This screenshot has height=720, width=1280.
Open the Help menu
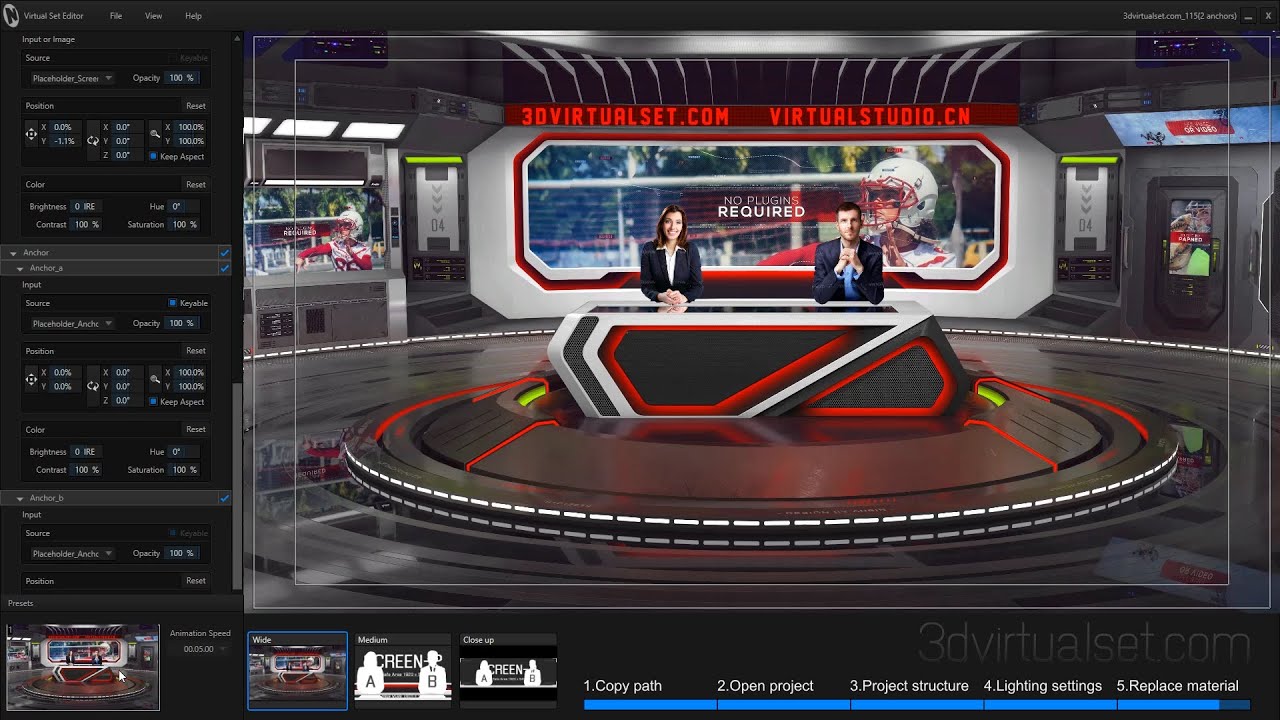pyautogui.click(x=193, y=16)
